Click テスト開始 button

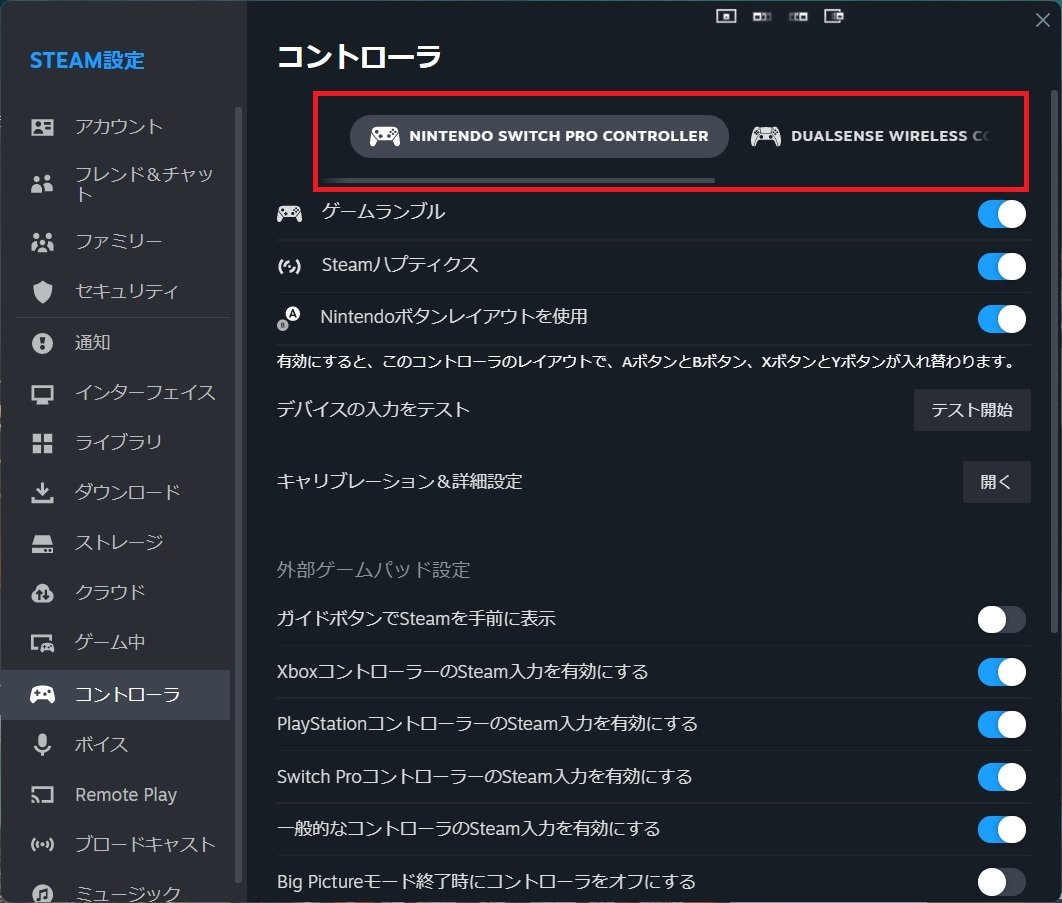972,410
